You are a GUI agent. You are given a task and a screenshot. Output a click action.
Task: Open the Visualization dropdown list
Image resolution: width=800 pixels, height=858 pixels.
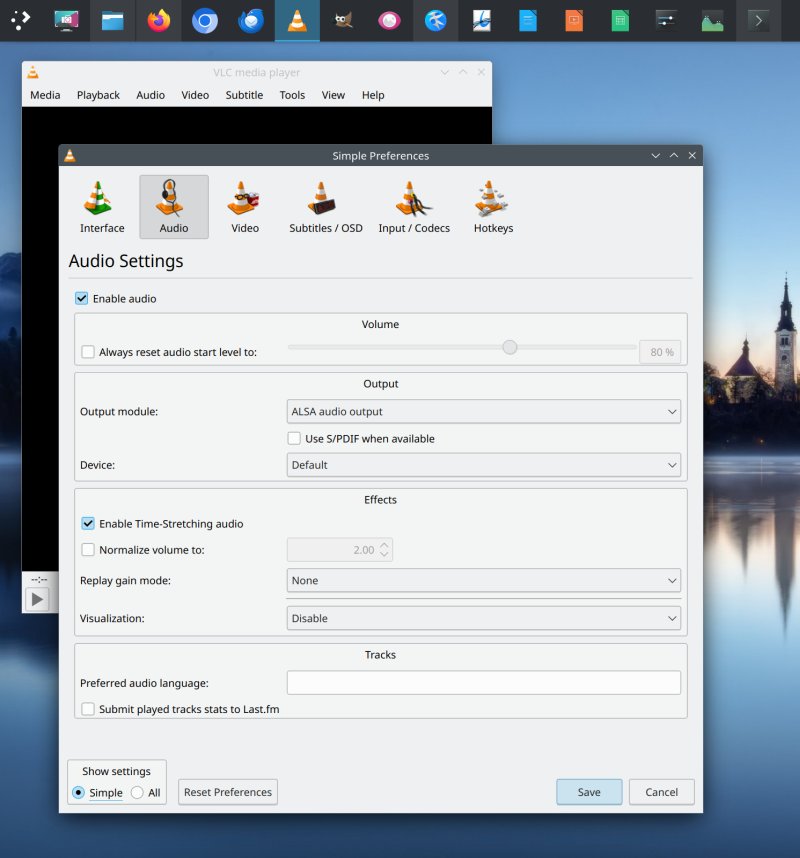(x=483, y=618)
